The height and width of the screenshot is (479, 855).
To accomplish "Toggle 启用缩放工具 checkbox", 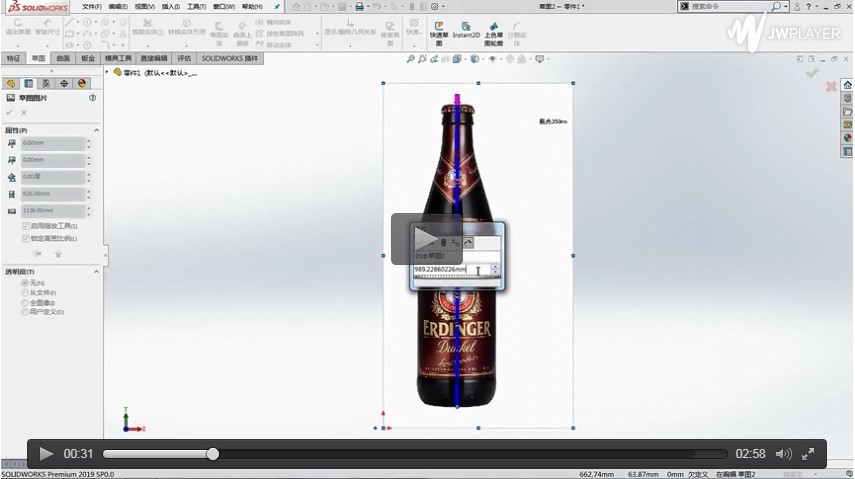I will (26, 226).
